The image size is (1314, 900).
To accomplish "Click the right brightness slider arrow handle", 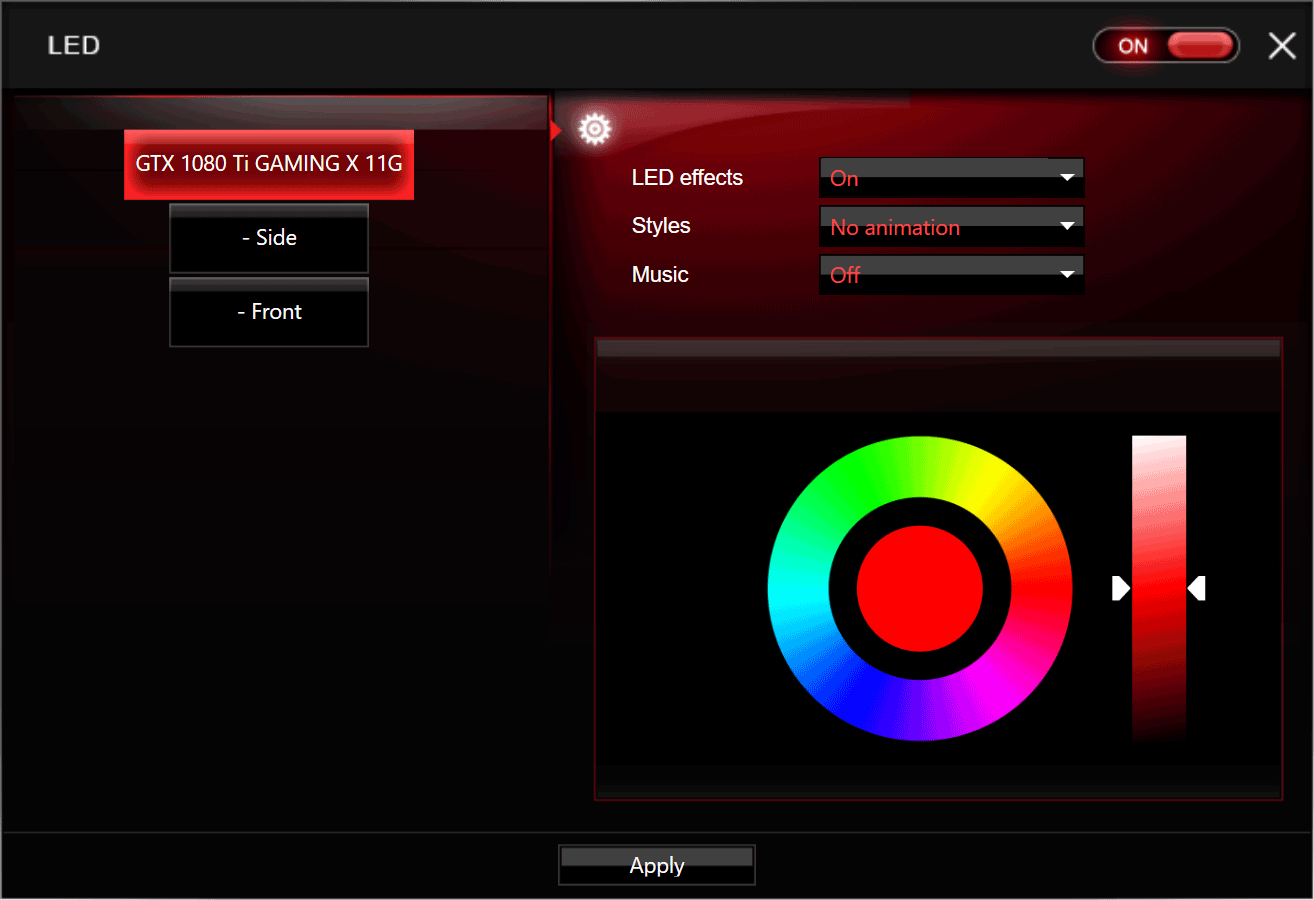I will click(x=1196, y=589).
